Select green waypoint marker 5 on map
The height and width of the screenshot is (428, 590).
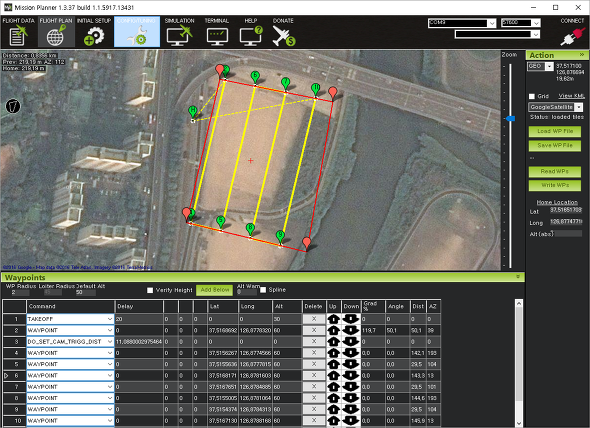coord(221,222)
